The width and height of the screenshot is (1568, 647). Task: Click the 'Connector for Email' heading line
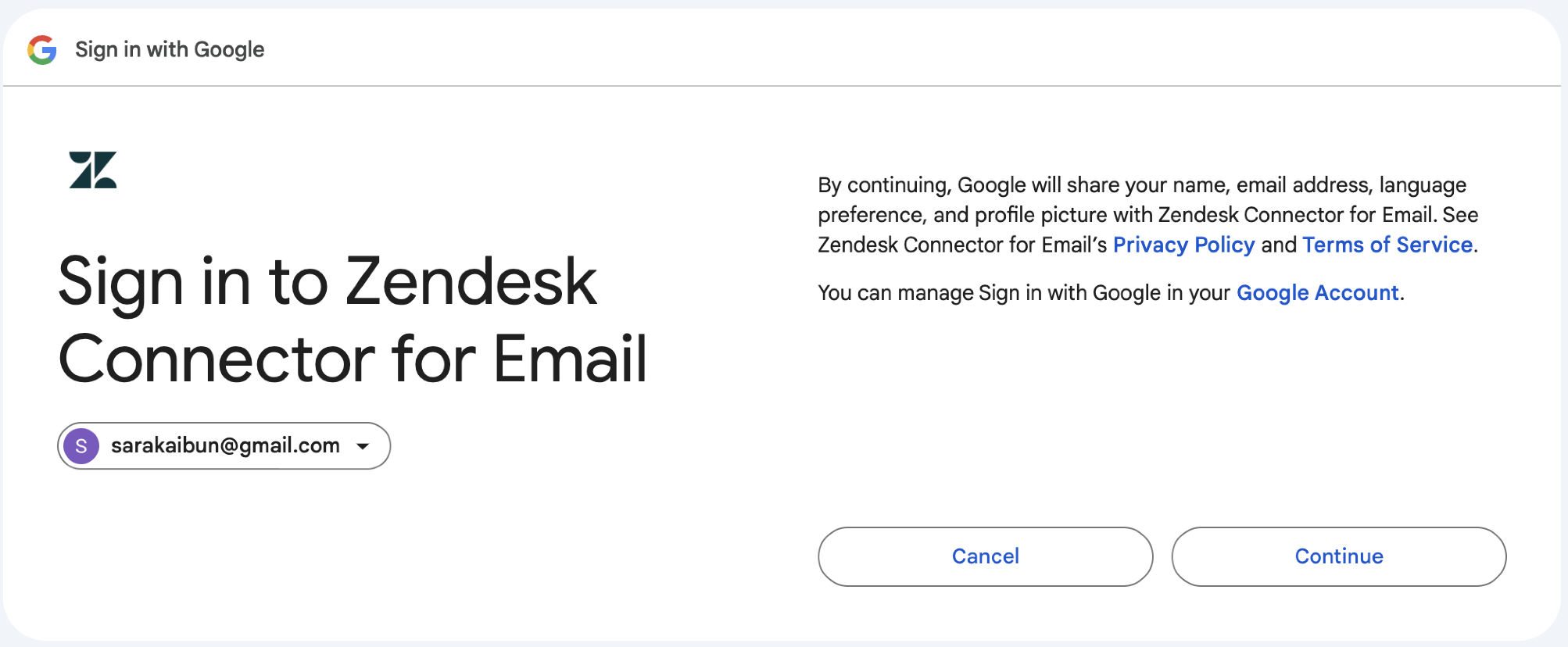[x=353, y=359]
